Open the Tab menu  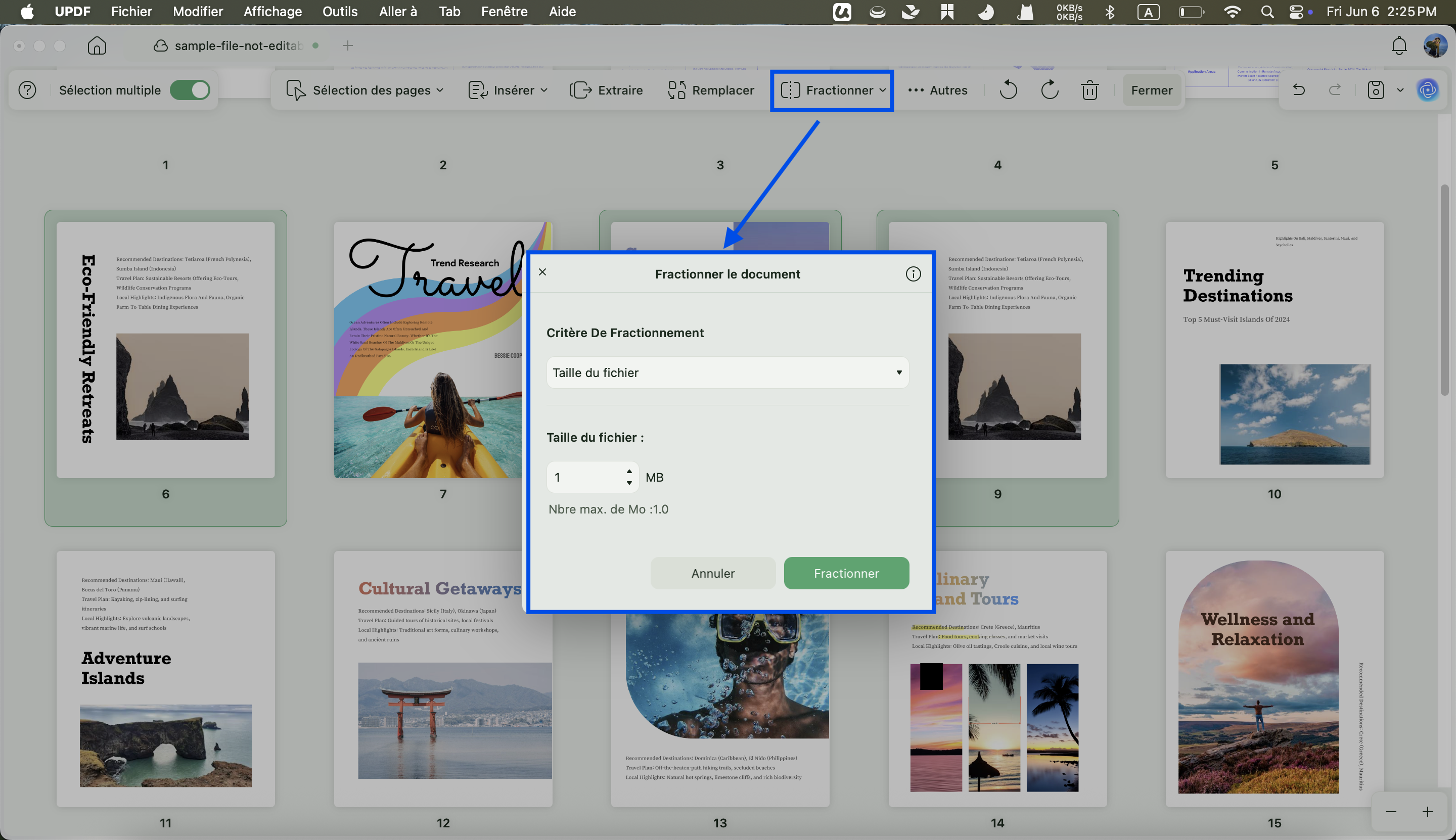(449, 12)
